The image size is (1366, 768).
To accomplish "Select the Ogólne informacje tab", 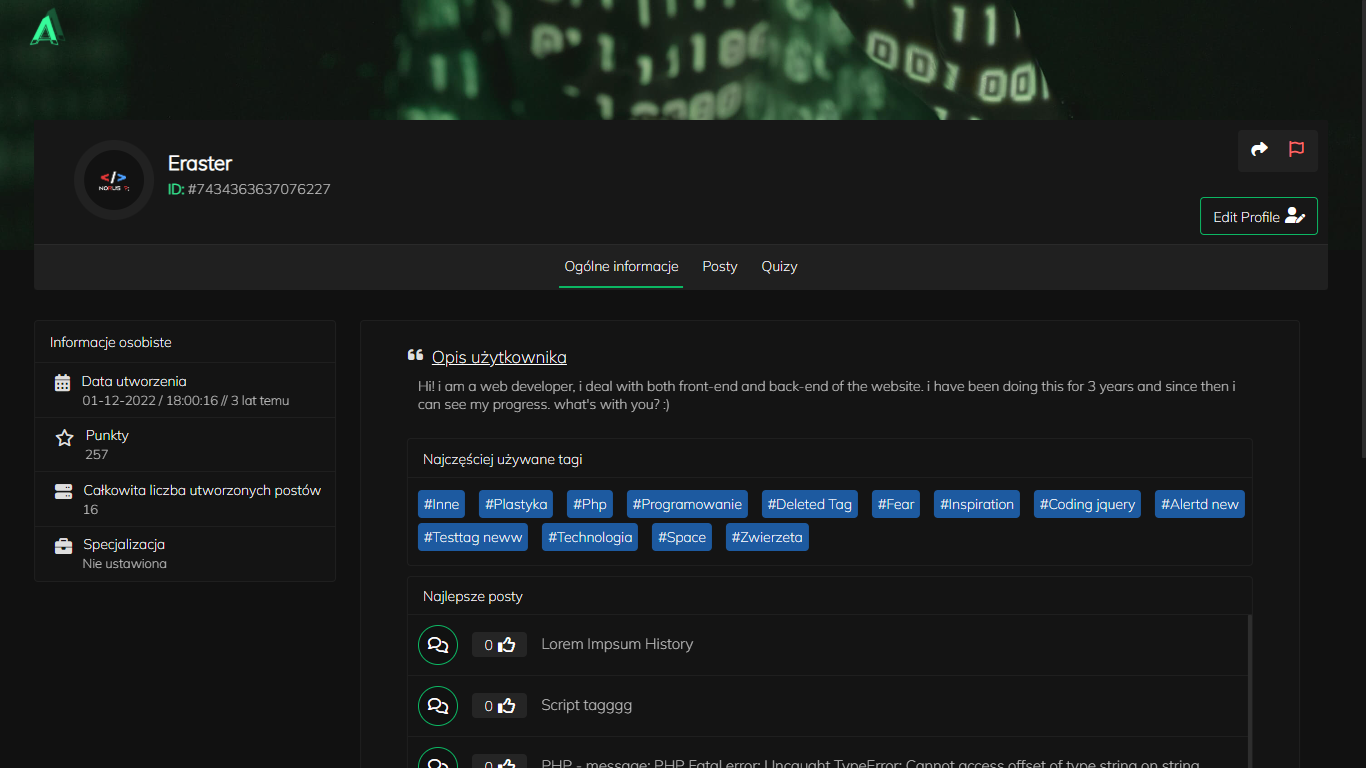I will coord(621,266).
